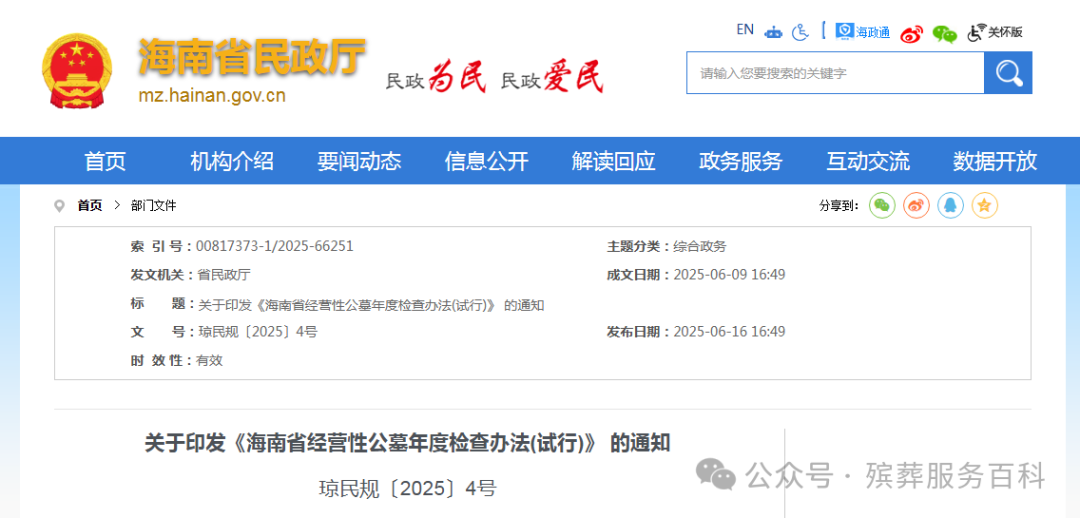
Task: Open the red Weibo icon in header
Action: 912,33
